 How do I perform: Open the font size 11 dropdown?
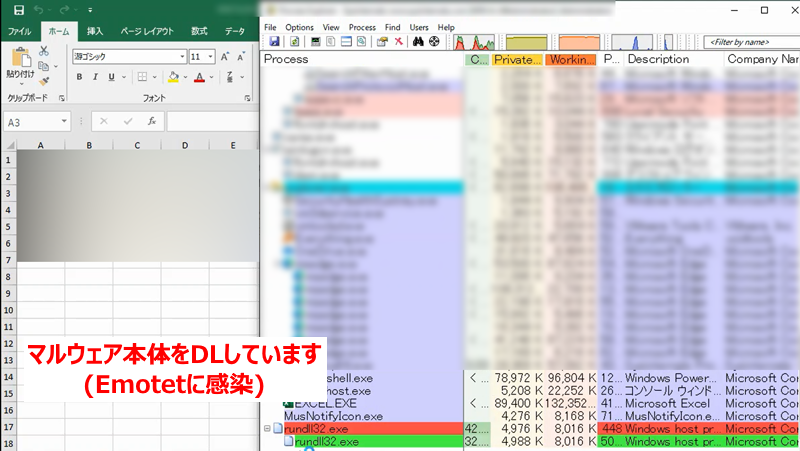pos(210,57)
